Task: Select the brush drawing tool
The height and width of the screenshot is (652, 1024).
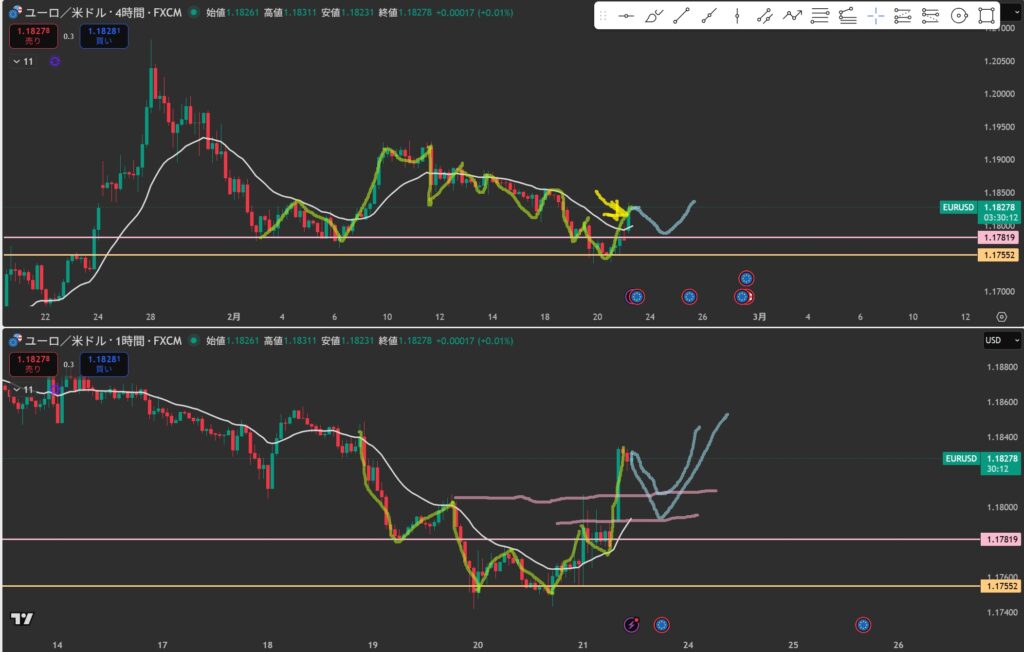Action: tap(654, 16)
